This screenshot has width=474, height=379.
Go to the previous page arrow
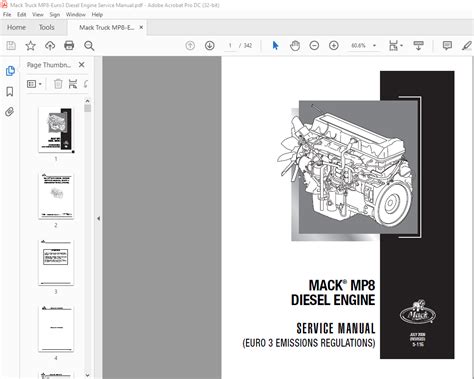tap(190, 45)
